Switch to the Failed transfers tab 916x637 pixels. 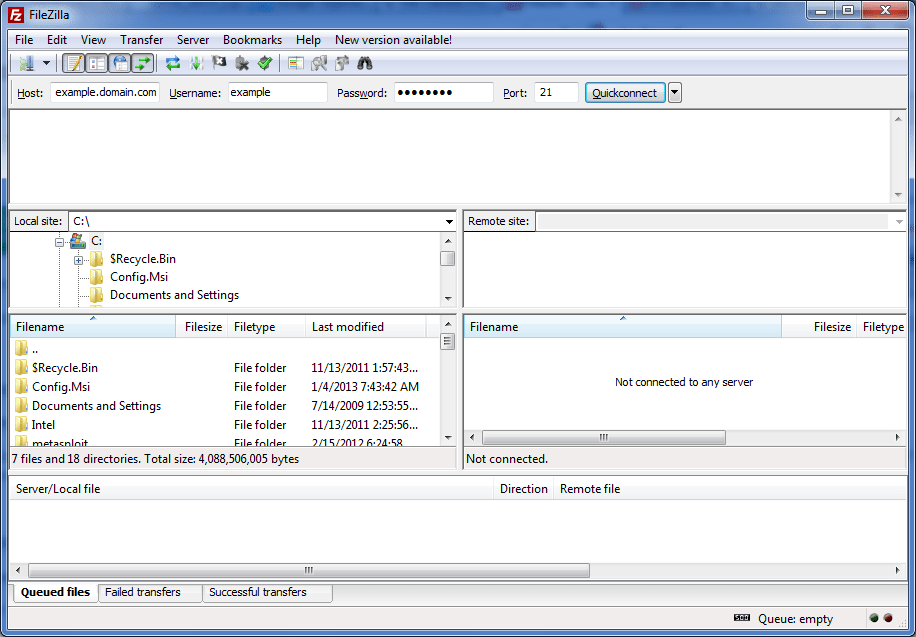click(x=149, y=592)
